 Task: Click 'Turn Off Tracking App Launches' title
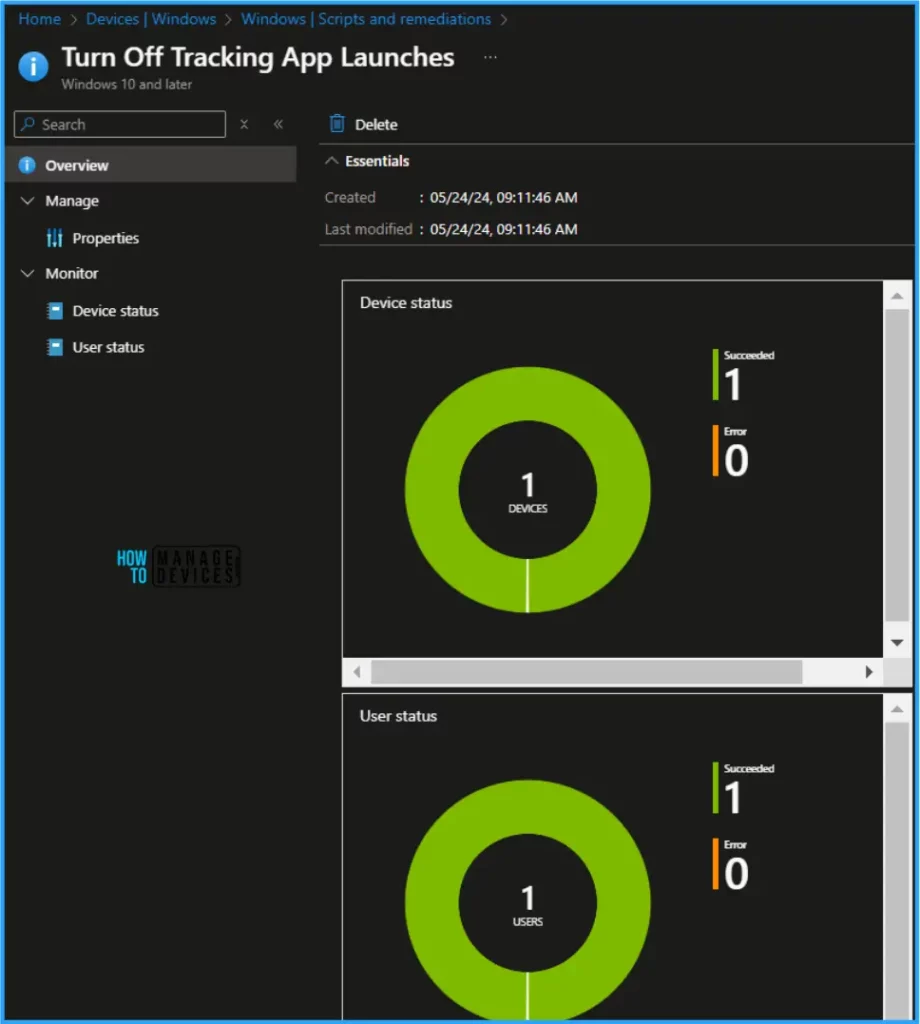click(x=258, y=57)
